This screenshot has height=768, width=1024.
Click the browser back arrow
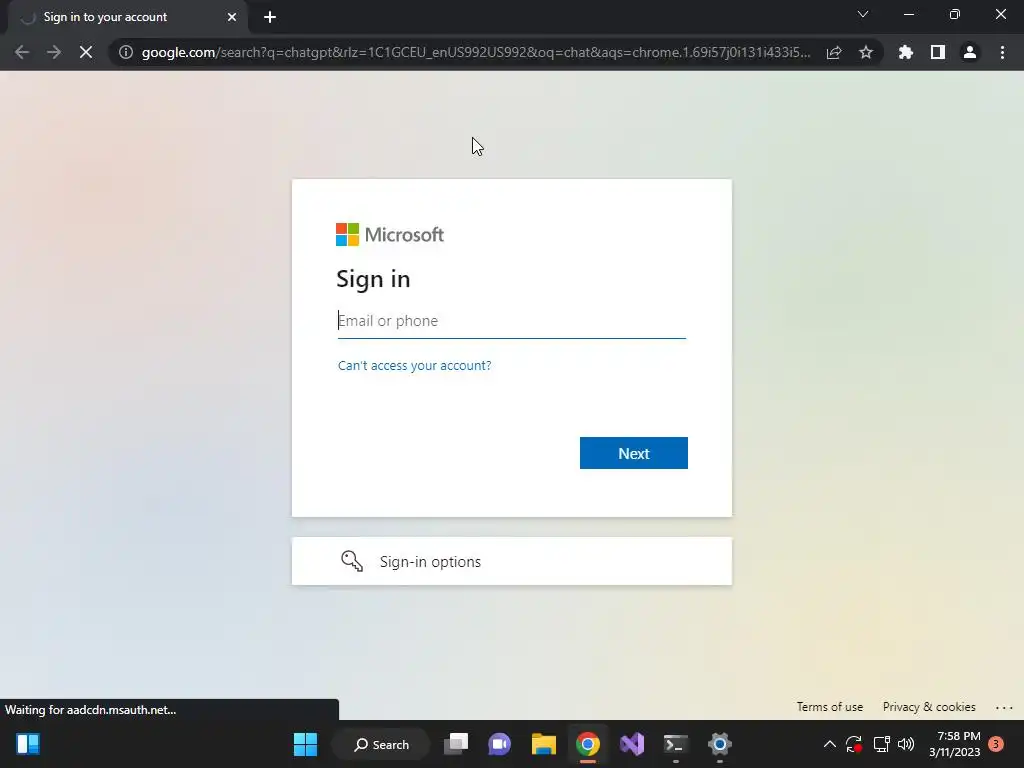coord(22,52)
